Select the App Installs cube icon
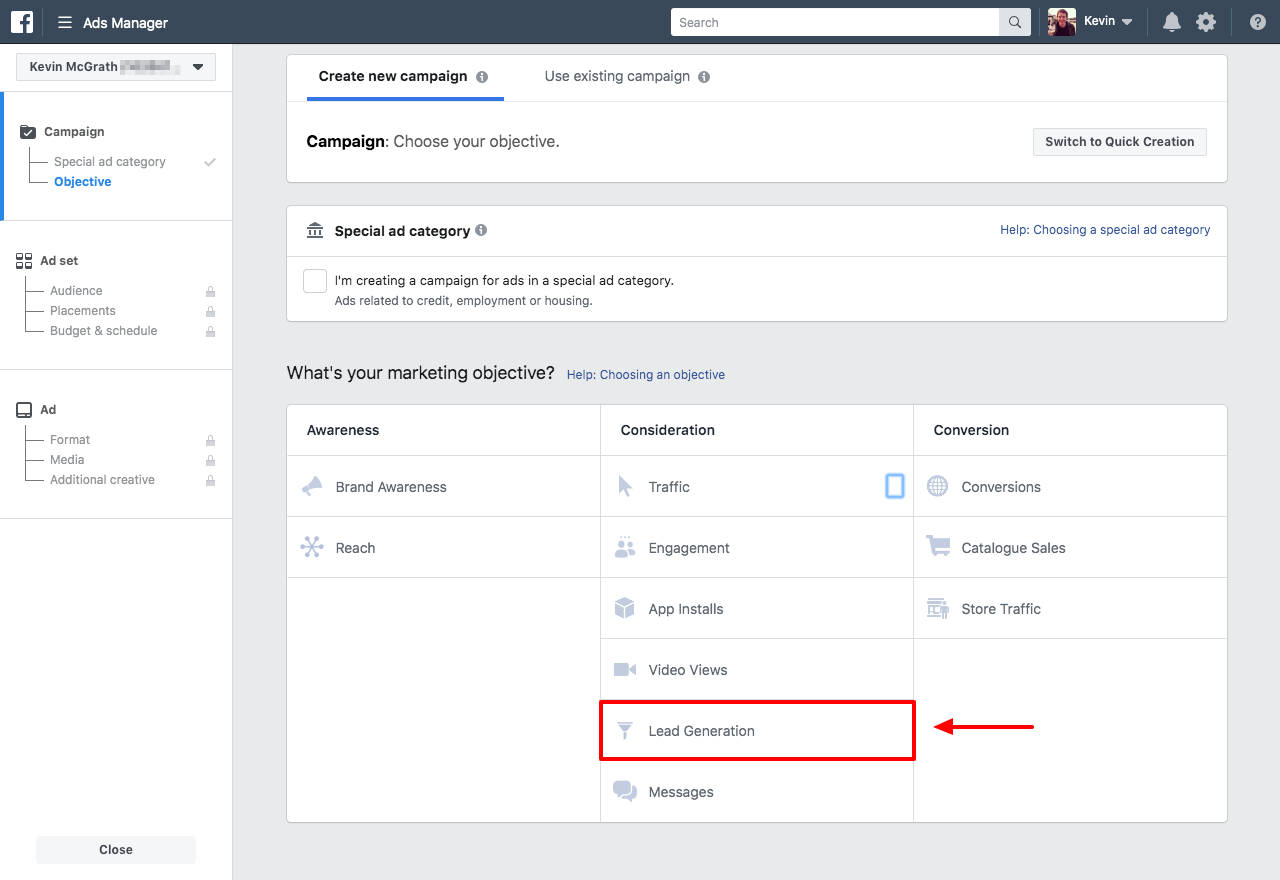The image size is (1280, 880). click(x=625, y=608)
